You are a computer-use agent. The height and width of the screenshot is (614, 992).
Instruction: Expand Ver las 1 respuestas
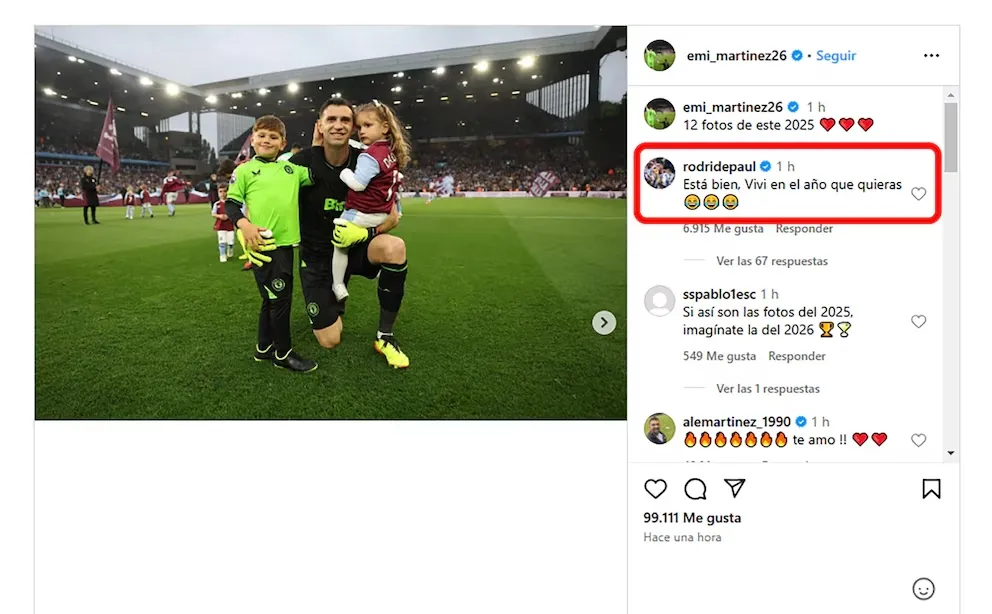(768, 388)
